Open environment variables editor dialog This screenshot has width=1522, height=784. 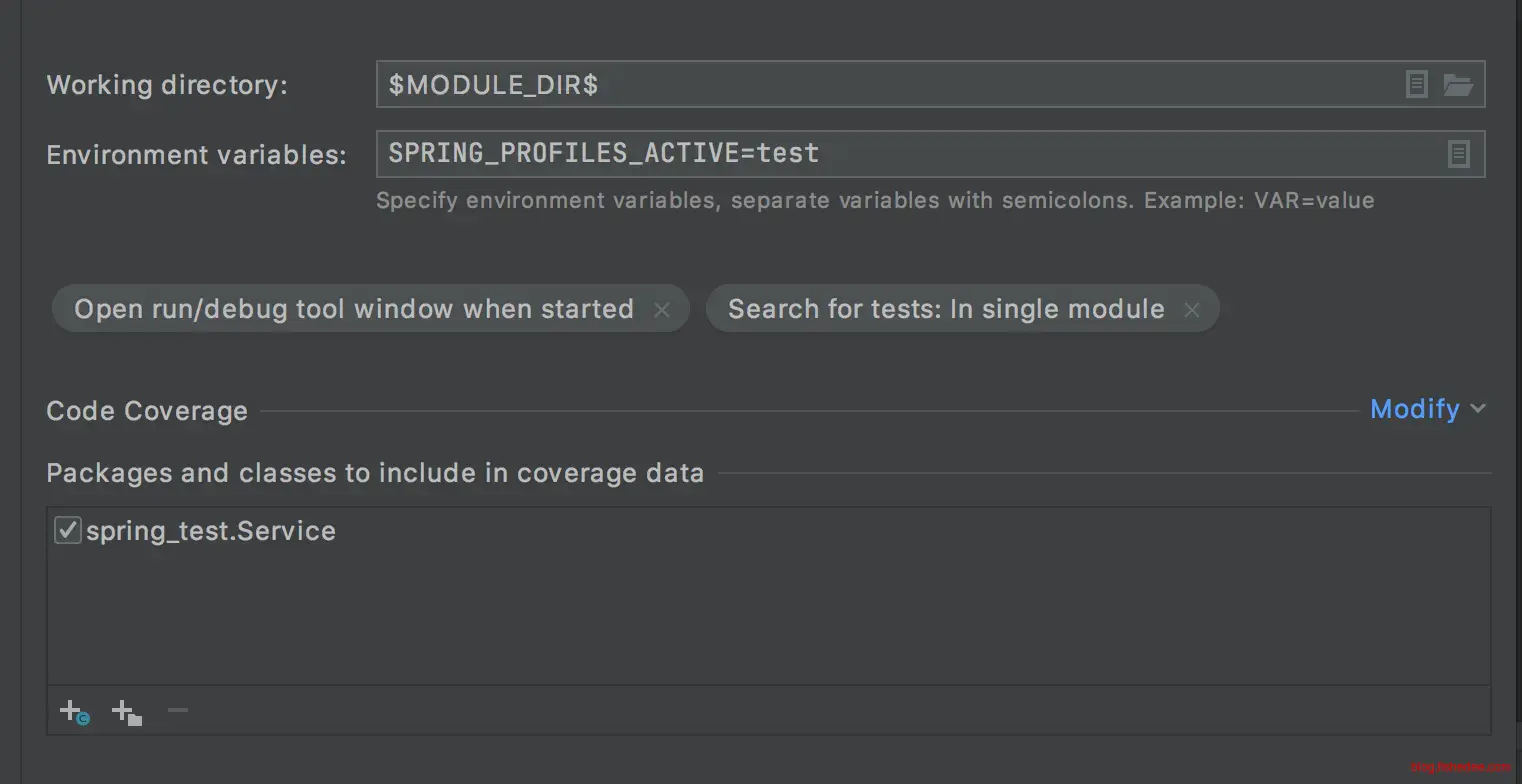1458,154
